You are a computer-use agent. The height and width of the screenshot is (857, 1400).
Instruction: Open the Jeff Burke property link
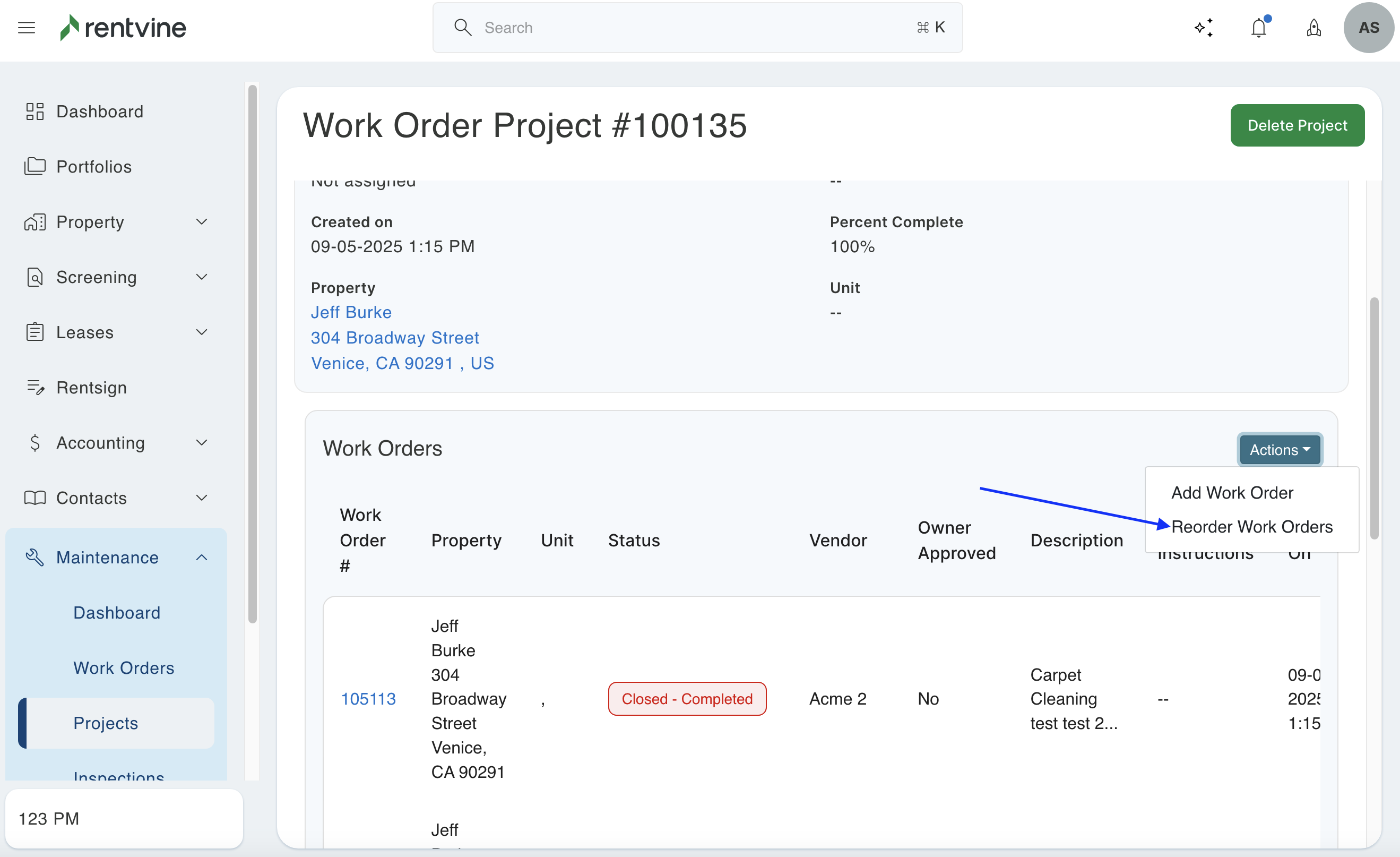(x=351, y=312)
